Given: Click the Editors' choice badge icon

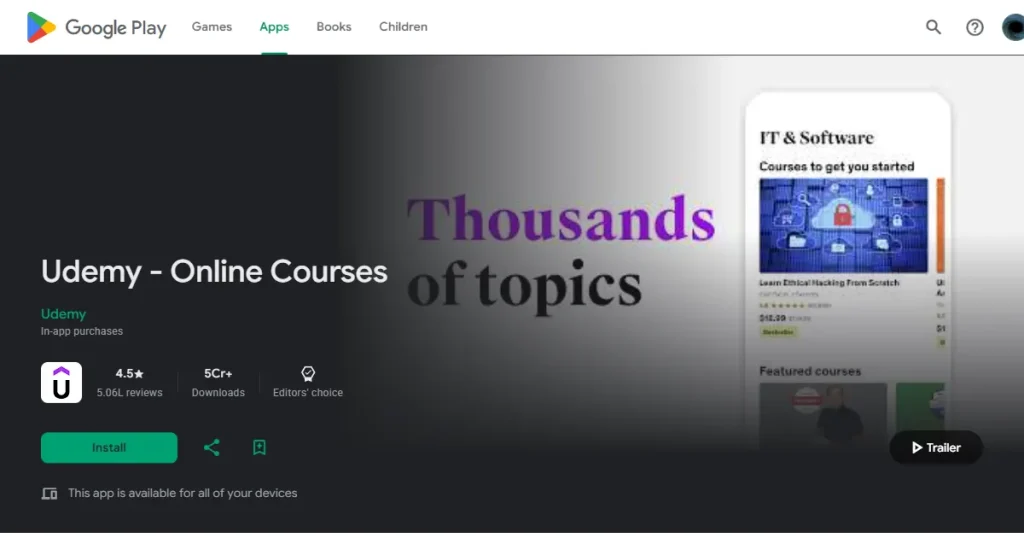Looking at the screenshot, I should [308, 373].
